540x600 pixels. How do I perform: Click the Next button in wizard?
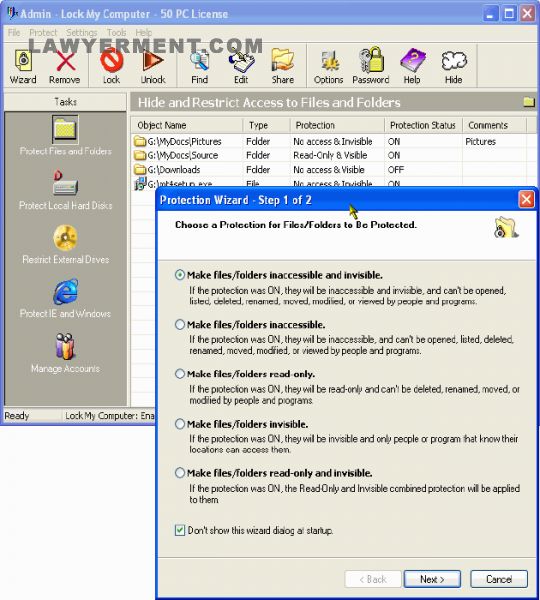[x=432, y=579]
